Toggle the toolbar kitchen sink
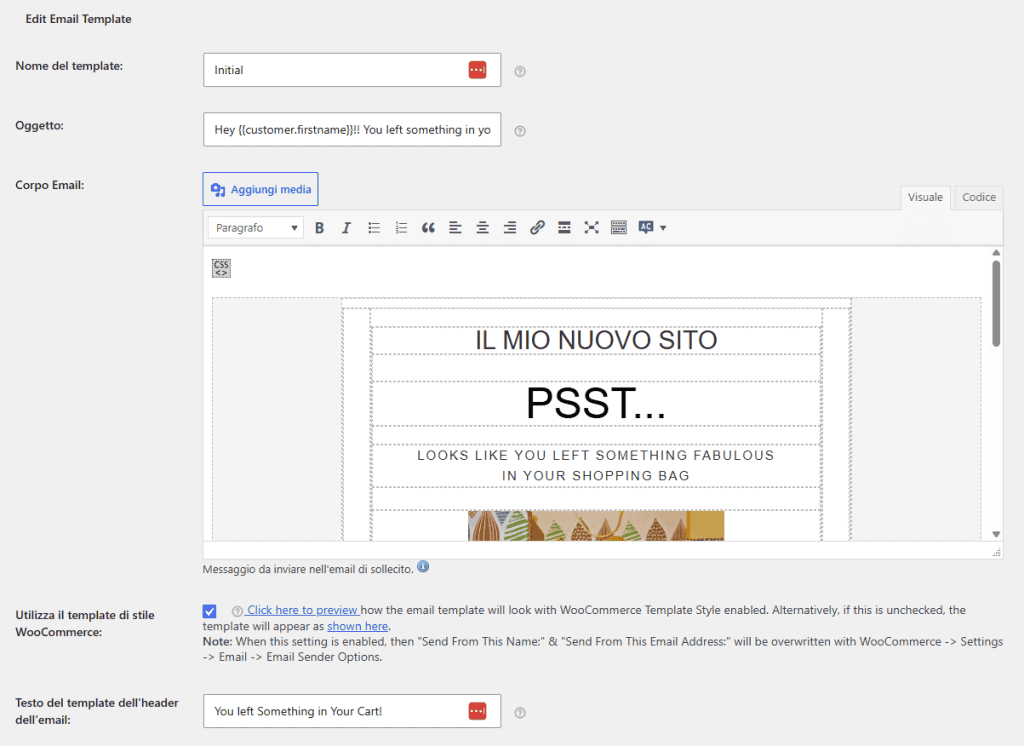 (x=618, y=228)
